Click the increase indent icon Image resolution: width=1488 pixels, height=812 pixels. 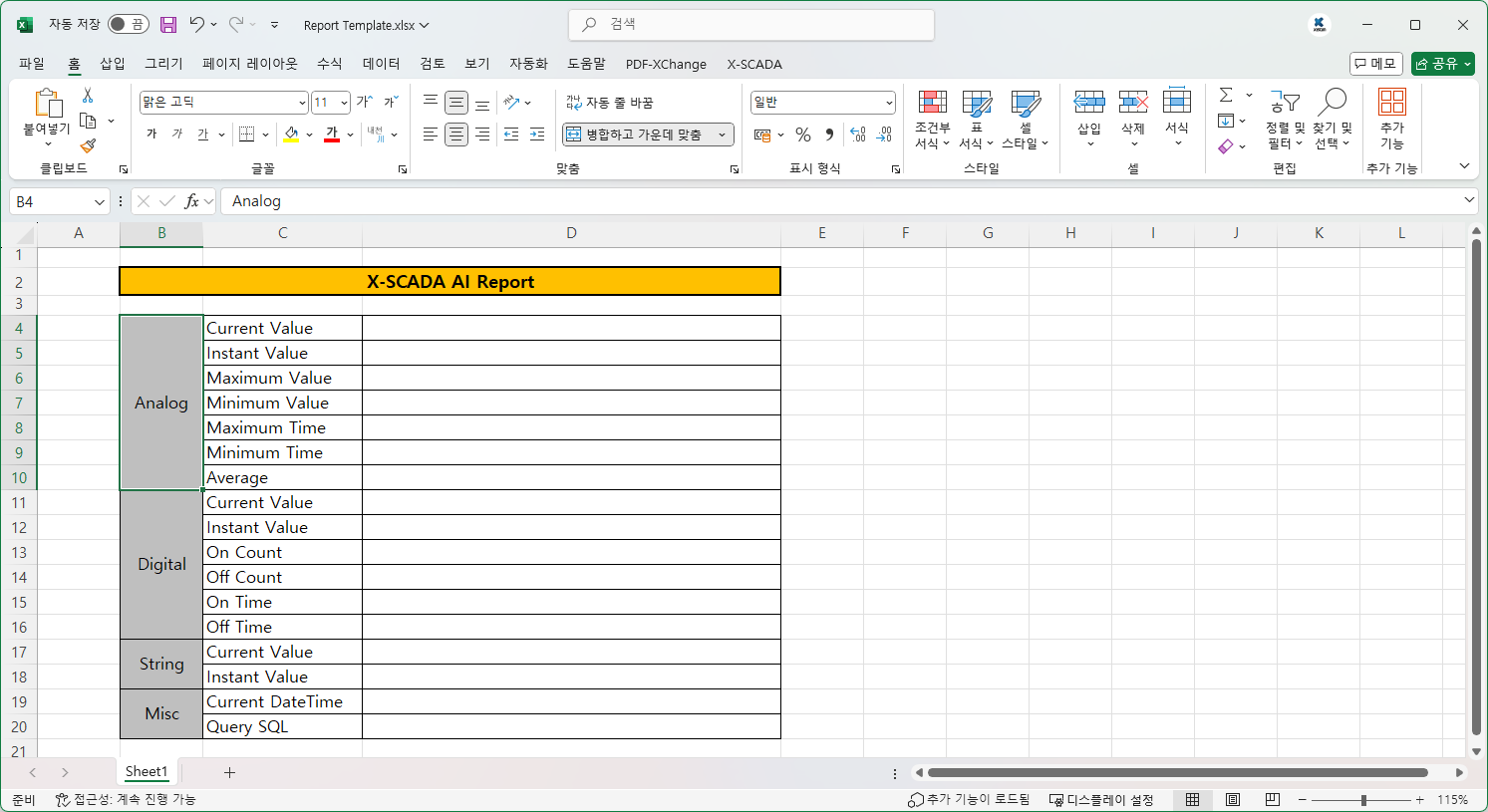click(537, 135)
